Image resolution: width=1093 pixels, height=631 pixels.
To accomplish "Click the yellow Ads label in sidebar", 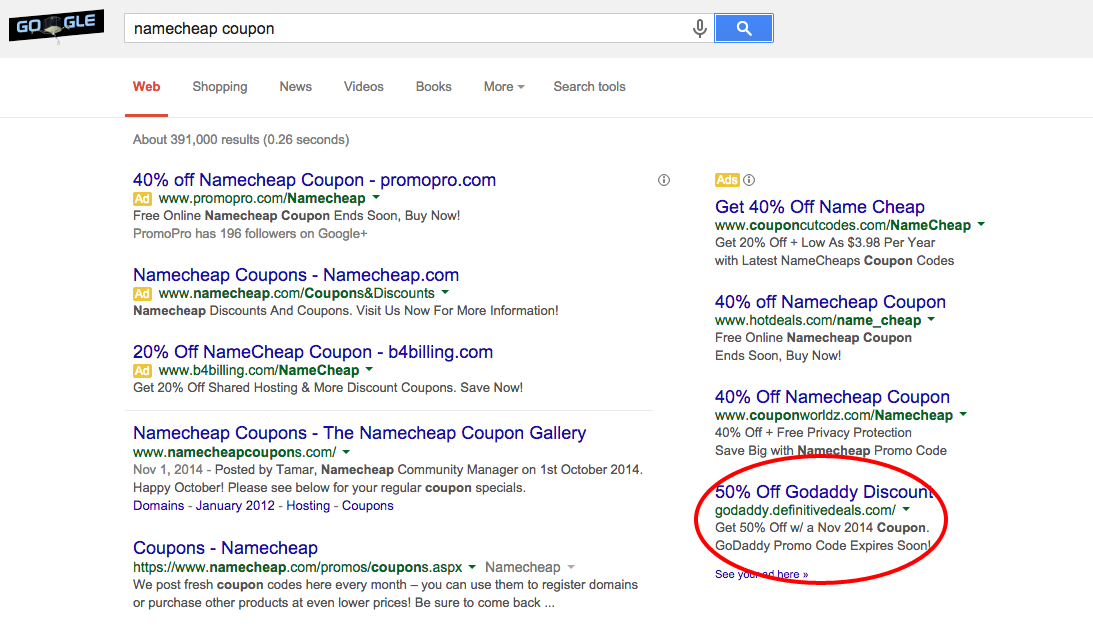I will [727, 180].
